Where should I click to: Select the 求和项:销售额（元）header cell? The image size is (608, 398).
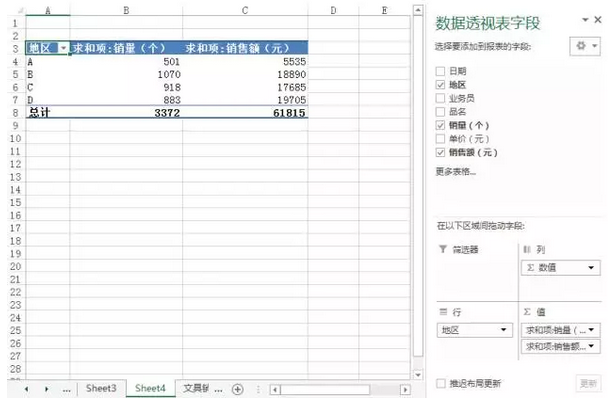245,48
